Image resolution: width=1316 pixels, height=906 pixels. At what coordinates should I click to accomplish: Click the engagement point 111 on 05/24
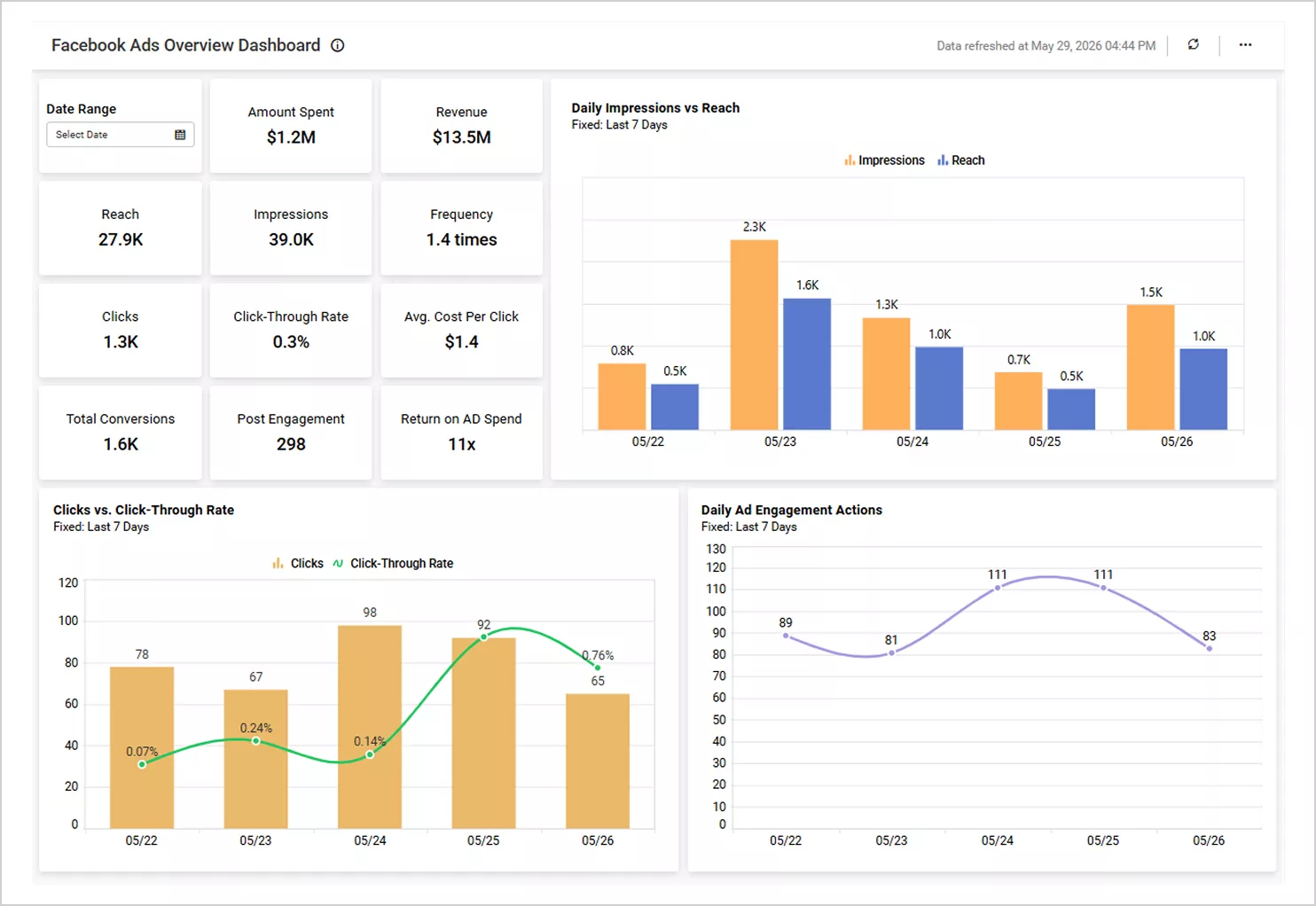(998, 588)
